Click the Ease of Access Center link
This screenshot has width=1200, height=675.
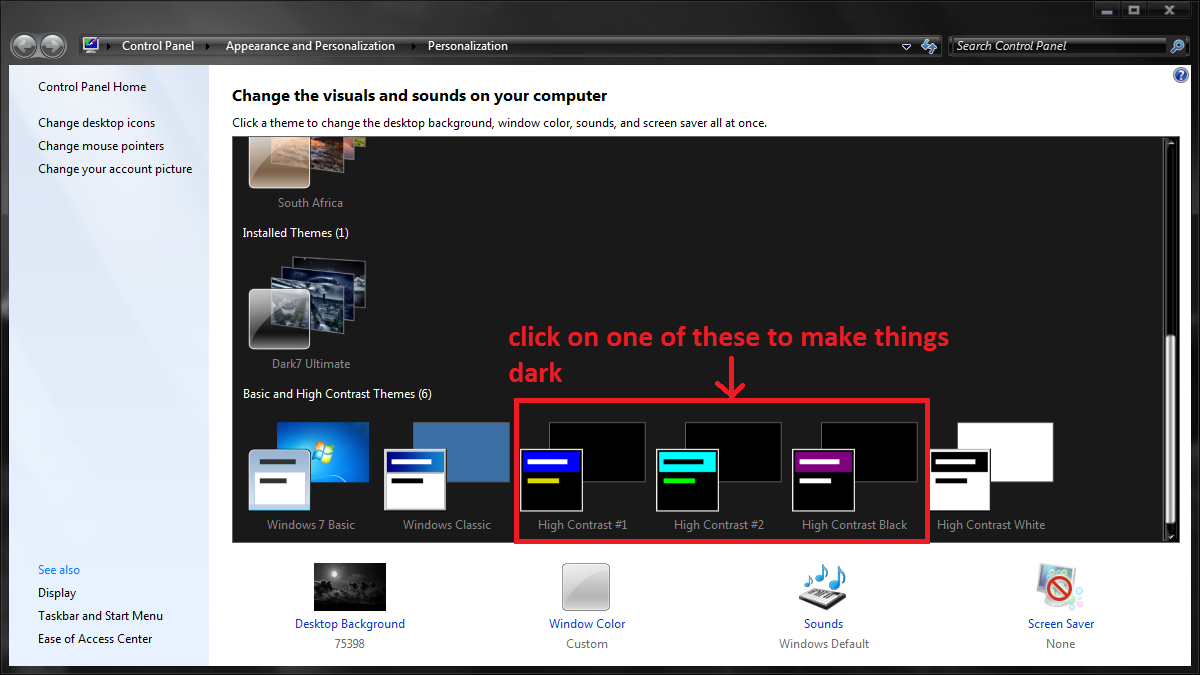pyautogui.click(x=95, y=639)
